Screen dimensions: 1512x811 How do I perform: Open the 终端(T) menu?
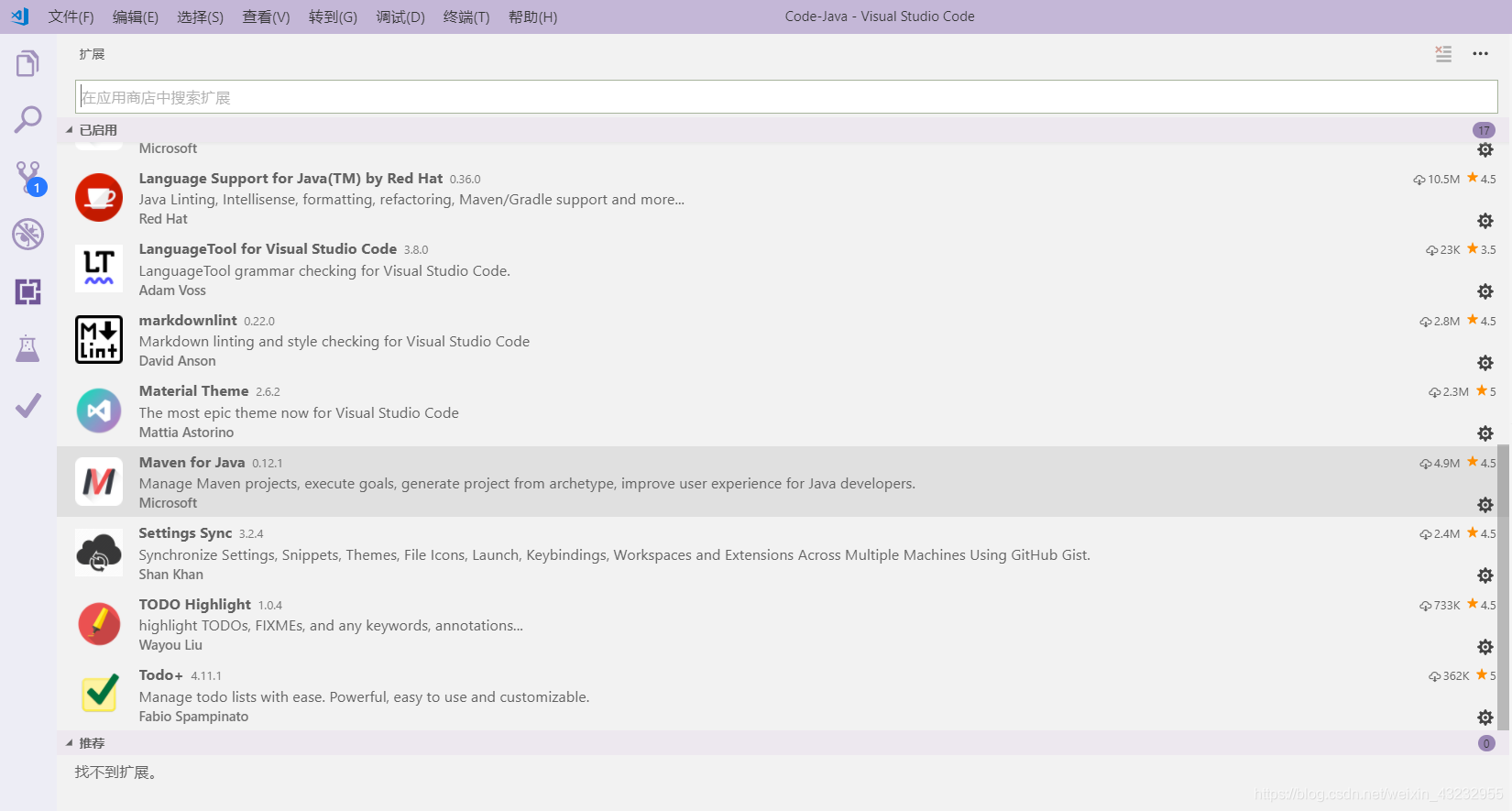[x=466, y=16]
